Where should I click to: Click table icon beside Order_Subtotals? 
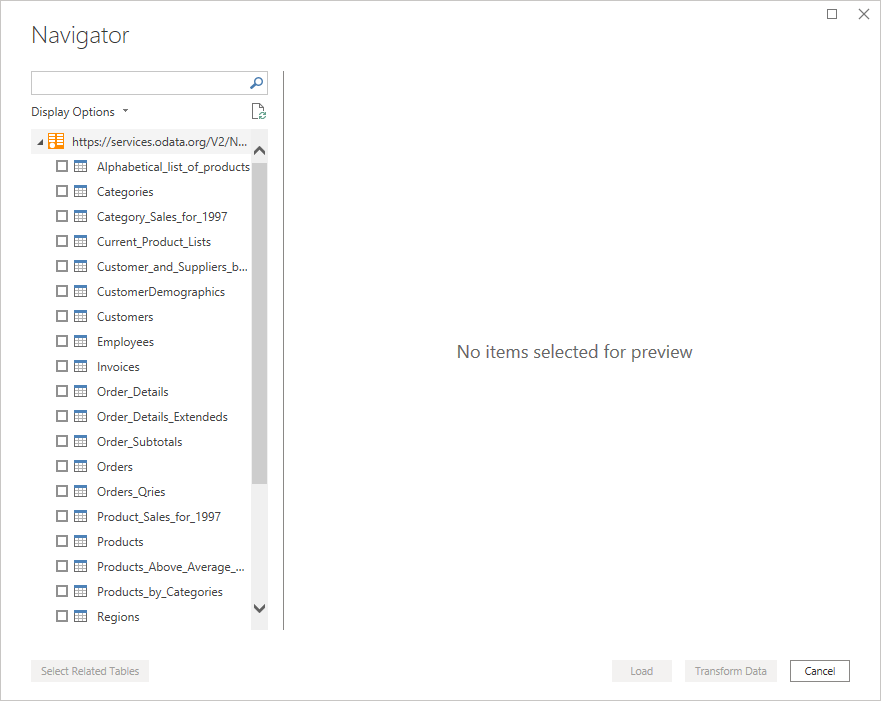[x=81, y=441]
